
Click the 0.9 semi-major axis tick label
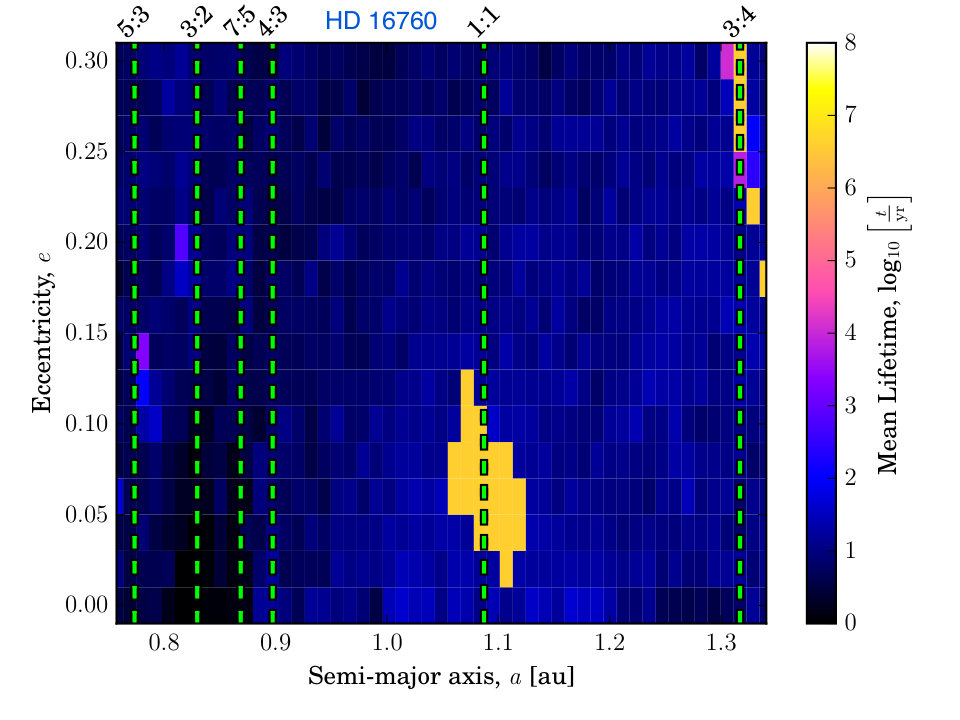point(276,643)
